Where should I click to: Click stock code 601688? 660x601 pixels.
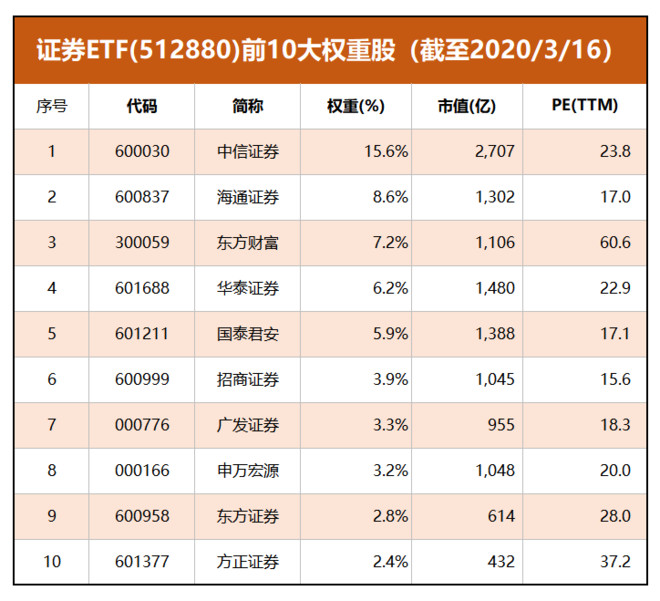[x=142, y=288]
